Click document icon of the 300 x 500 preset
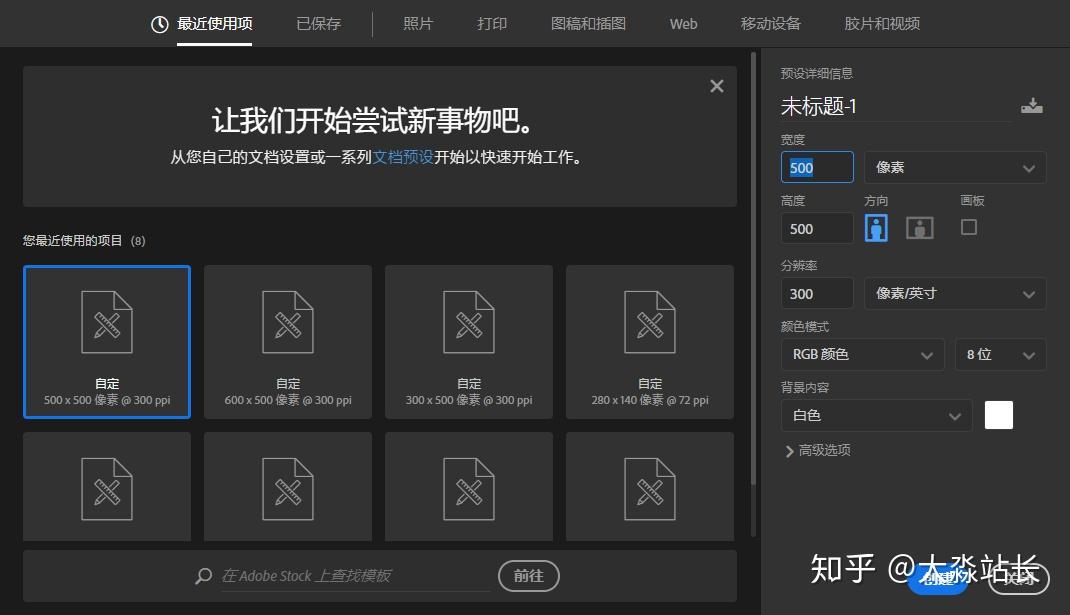1070x615 pixels. tap(469, 322)
